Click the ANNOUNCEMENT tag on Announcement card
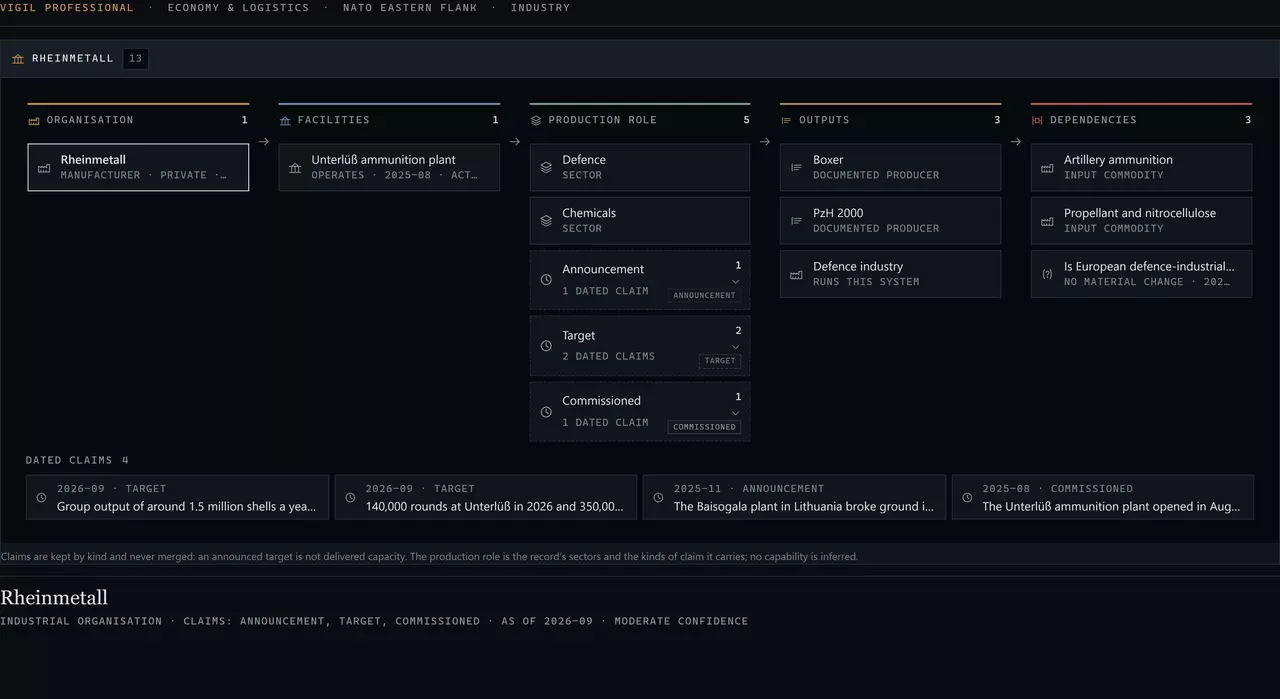 tap(704, 295)
